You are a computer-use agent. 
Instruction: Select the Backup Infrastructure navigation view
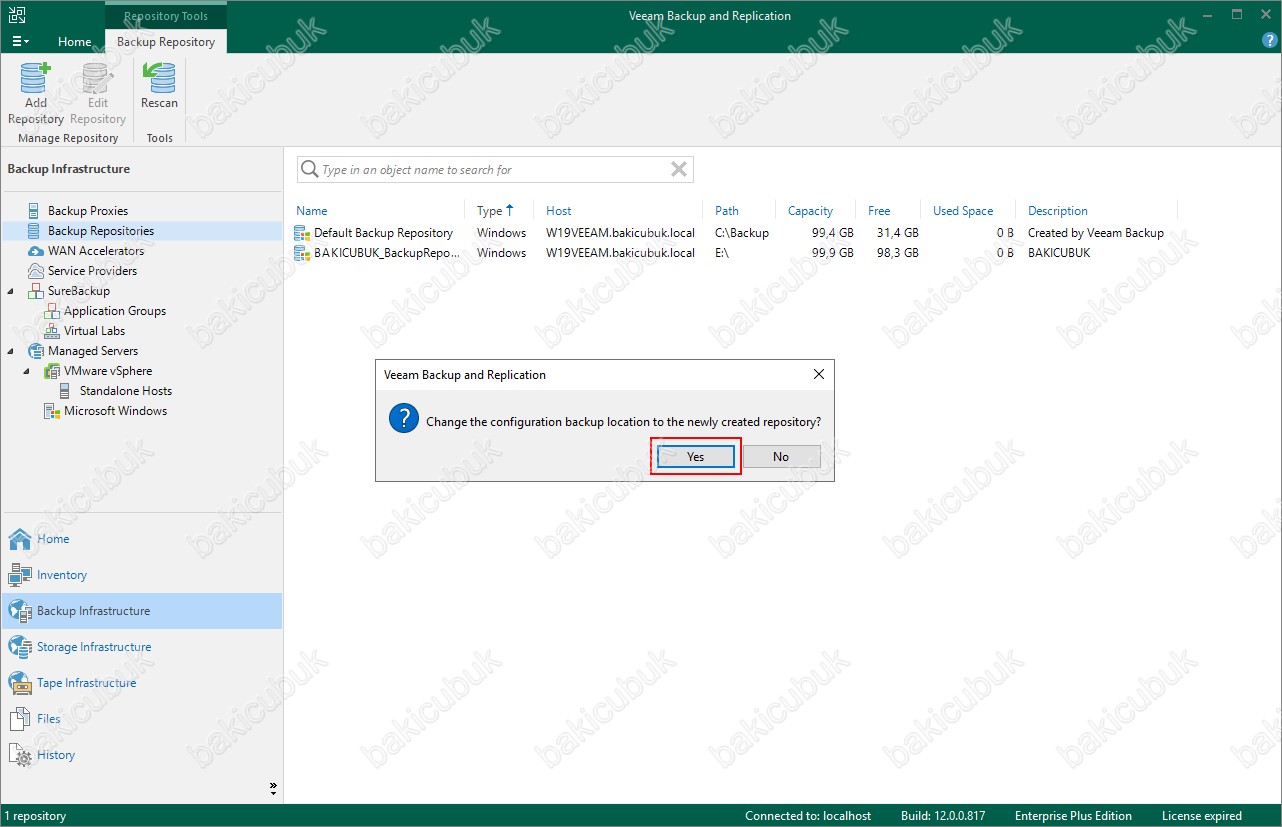pos(141,611)
